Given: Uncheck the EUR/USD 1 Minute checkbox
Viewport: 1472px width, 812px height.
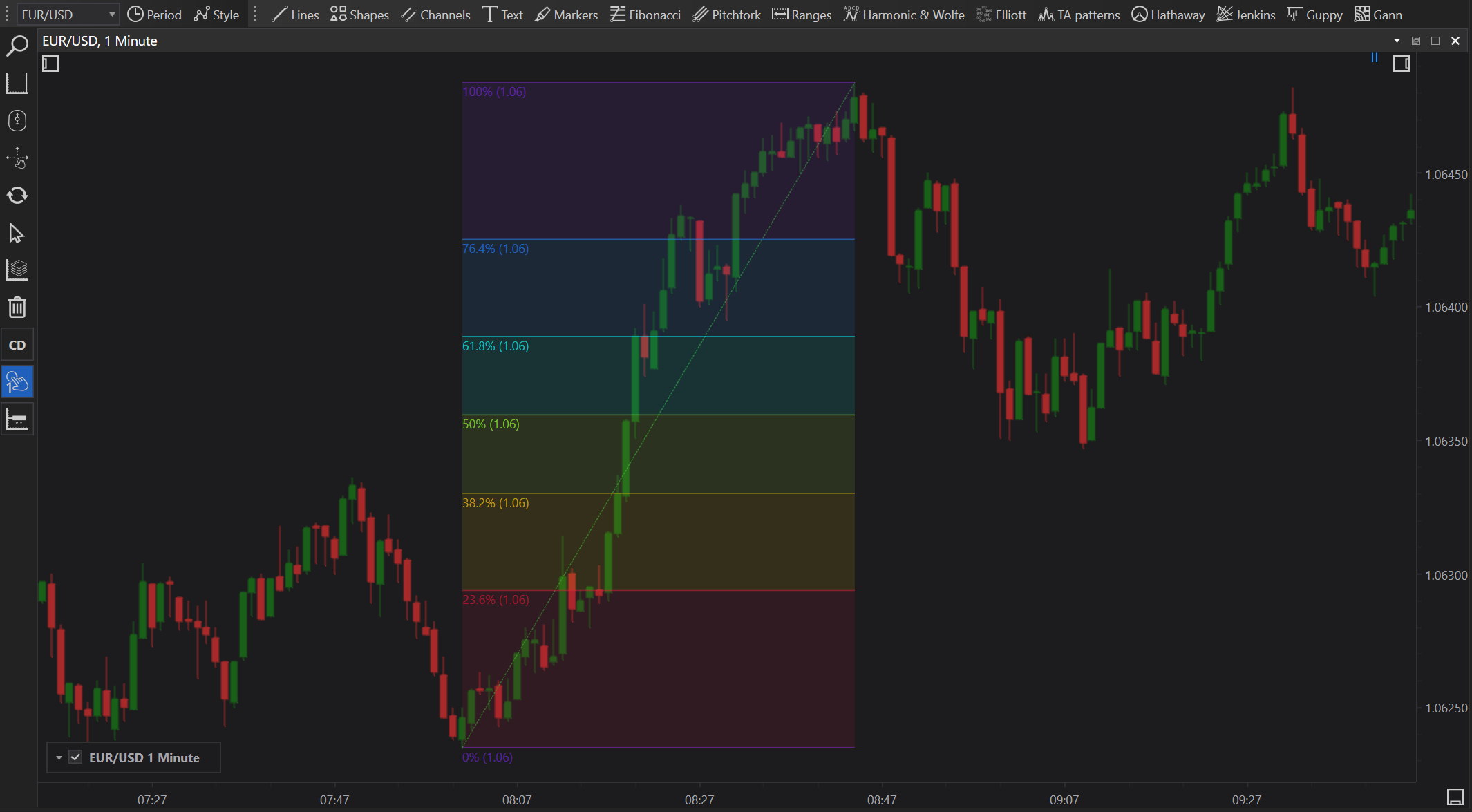Looking at the screenshot, I should (x=75, y=757).
